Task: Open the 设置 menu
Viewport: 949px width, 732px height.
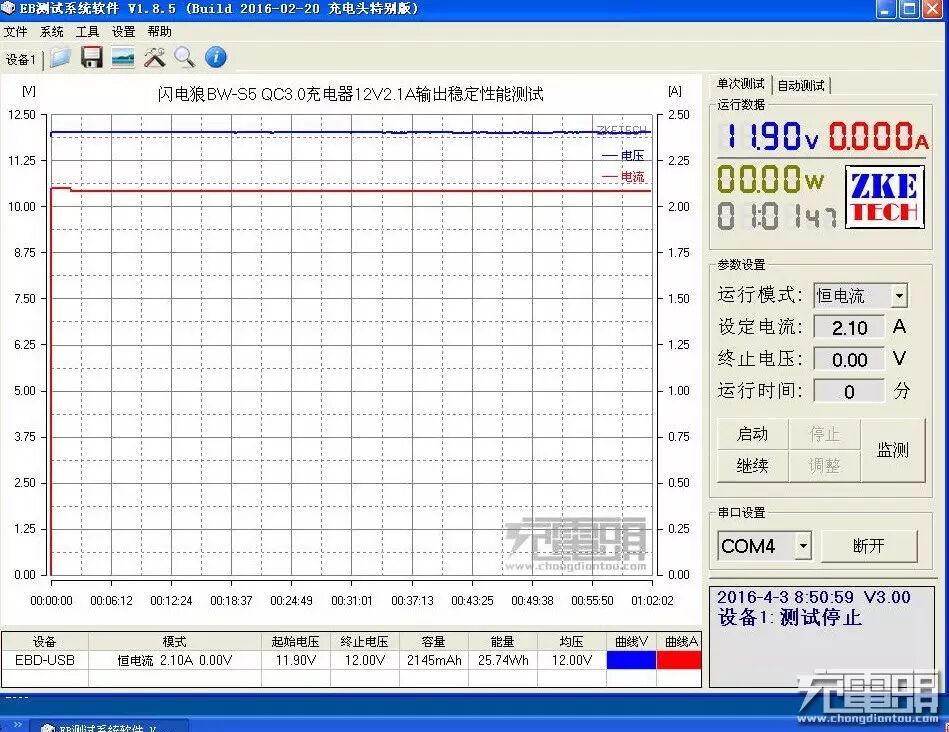Action: pos(123,31)
